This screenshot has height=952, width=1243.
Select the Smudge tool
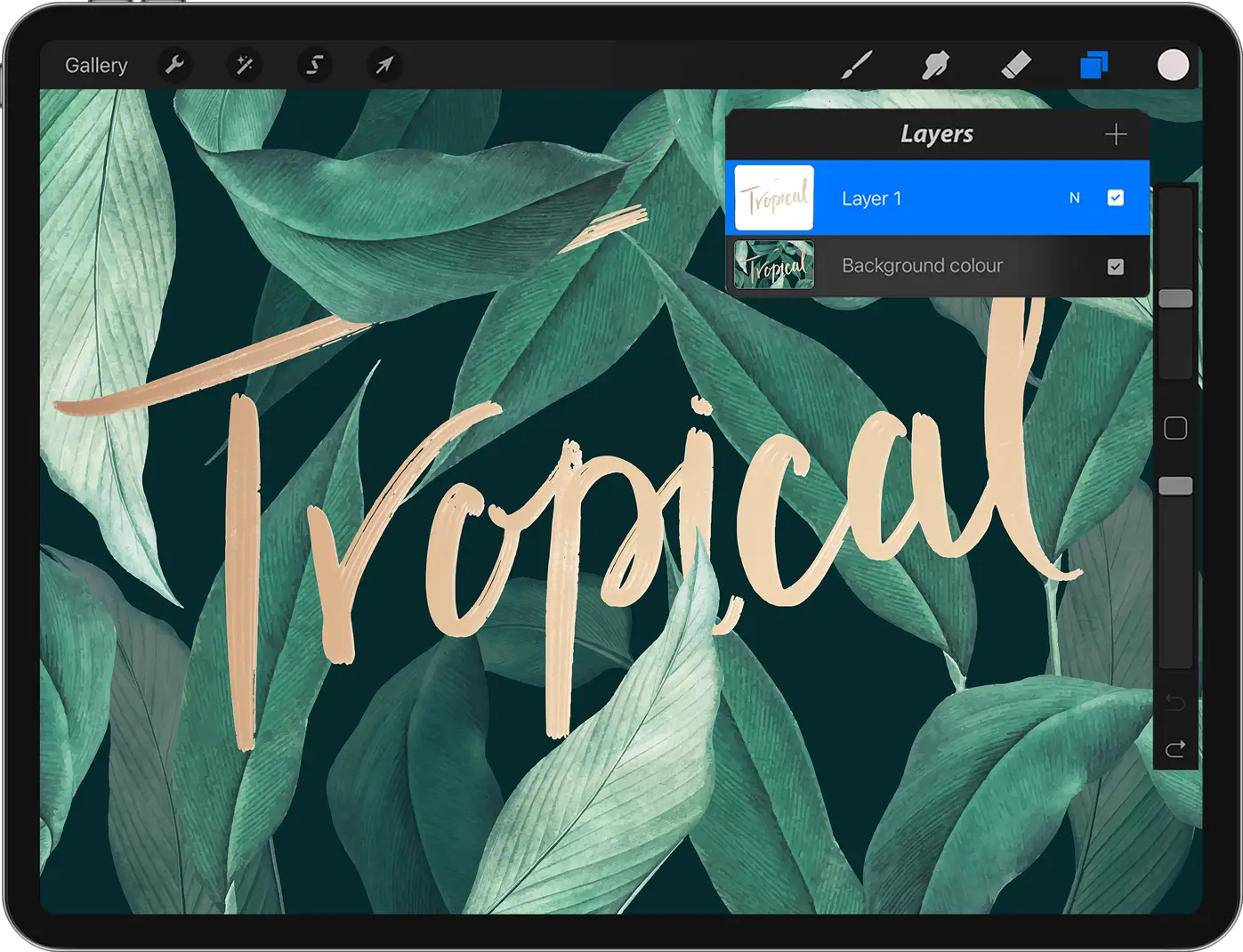coord(936,64)
